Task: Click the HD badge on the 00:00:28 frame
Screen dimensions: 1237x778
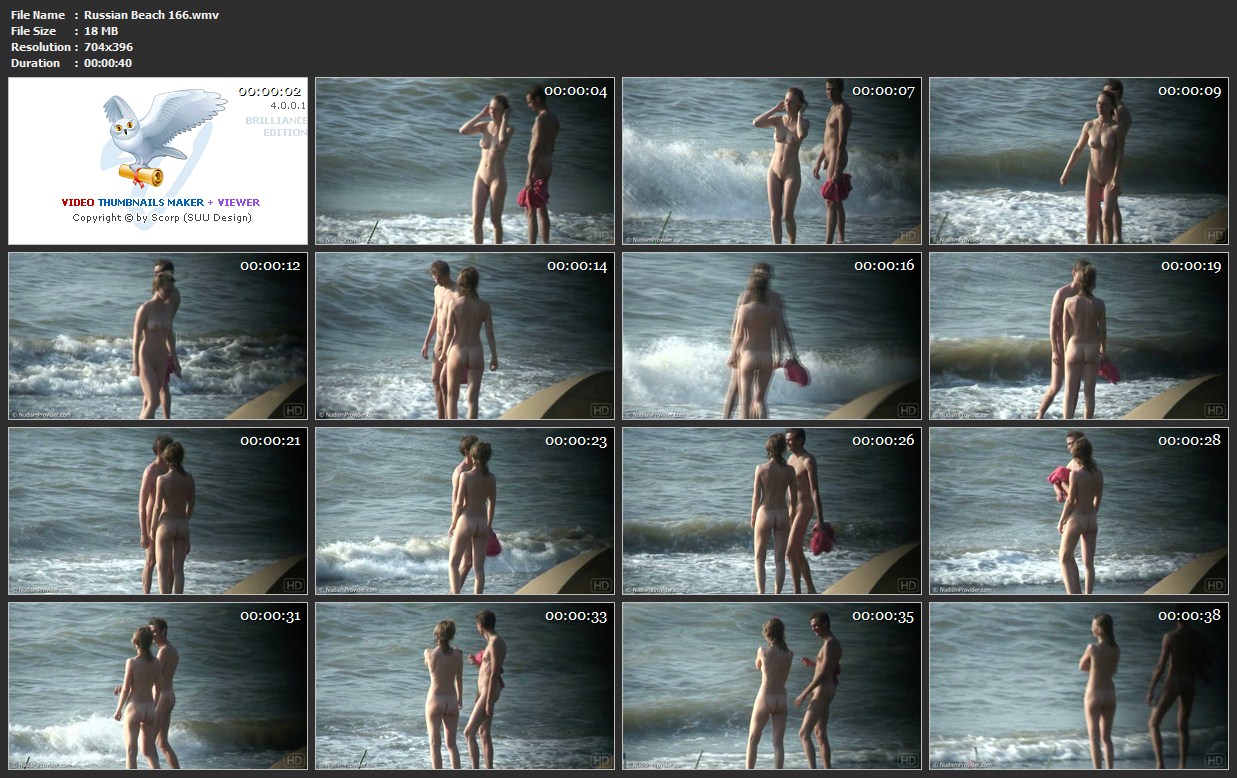Action: point(1215,585)
